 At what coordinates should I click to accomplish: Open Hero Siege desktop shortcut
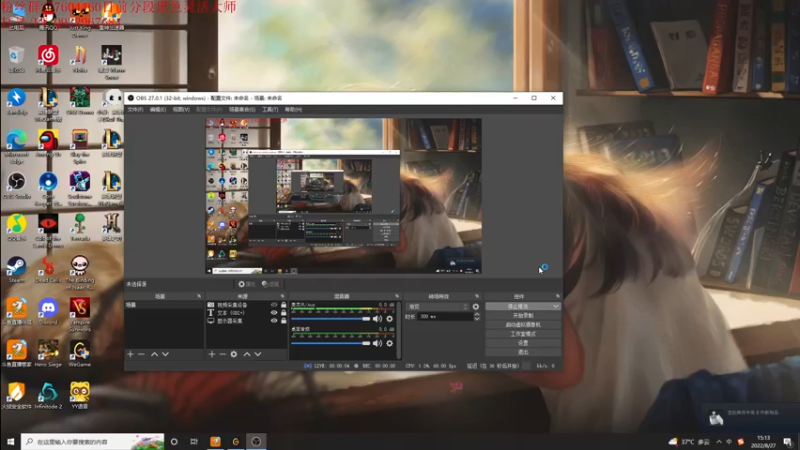[x=48, y=354]
